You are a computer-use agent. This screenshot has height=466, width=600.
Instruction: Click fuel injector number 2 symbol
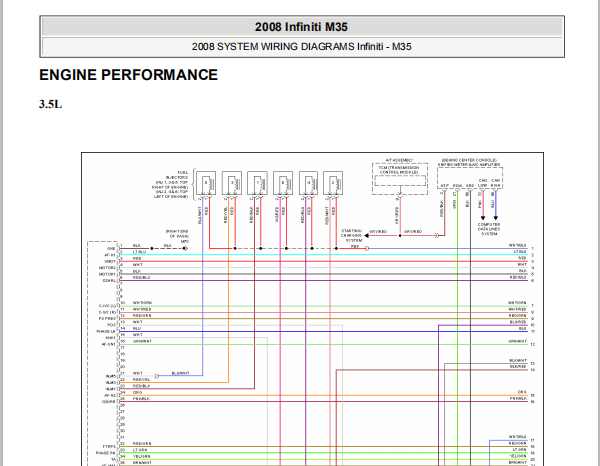coord(333,183)
